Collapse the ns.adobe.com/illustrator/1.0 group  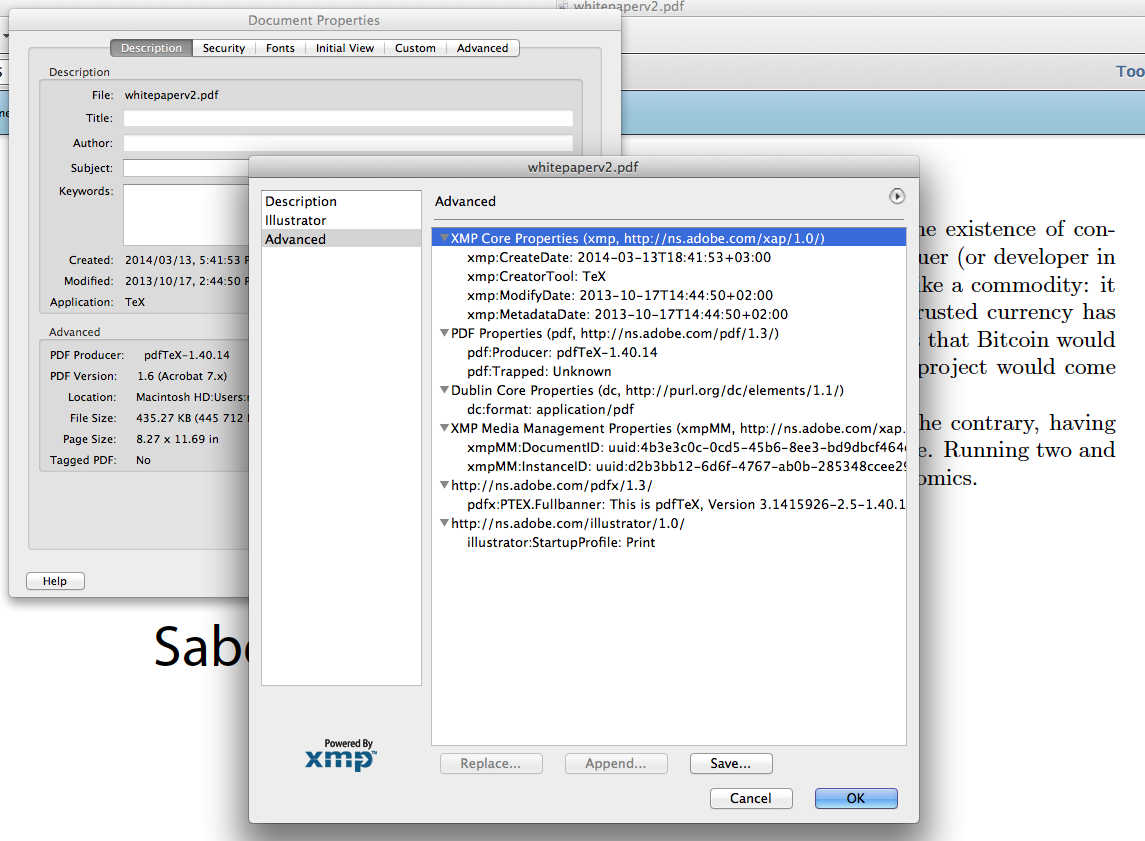(444, 523)
